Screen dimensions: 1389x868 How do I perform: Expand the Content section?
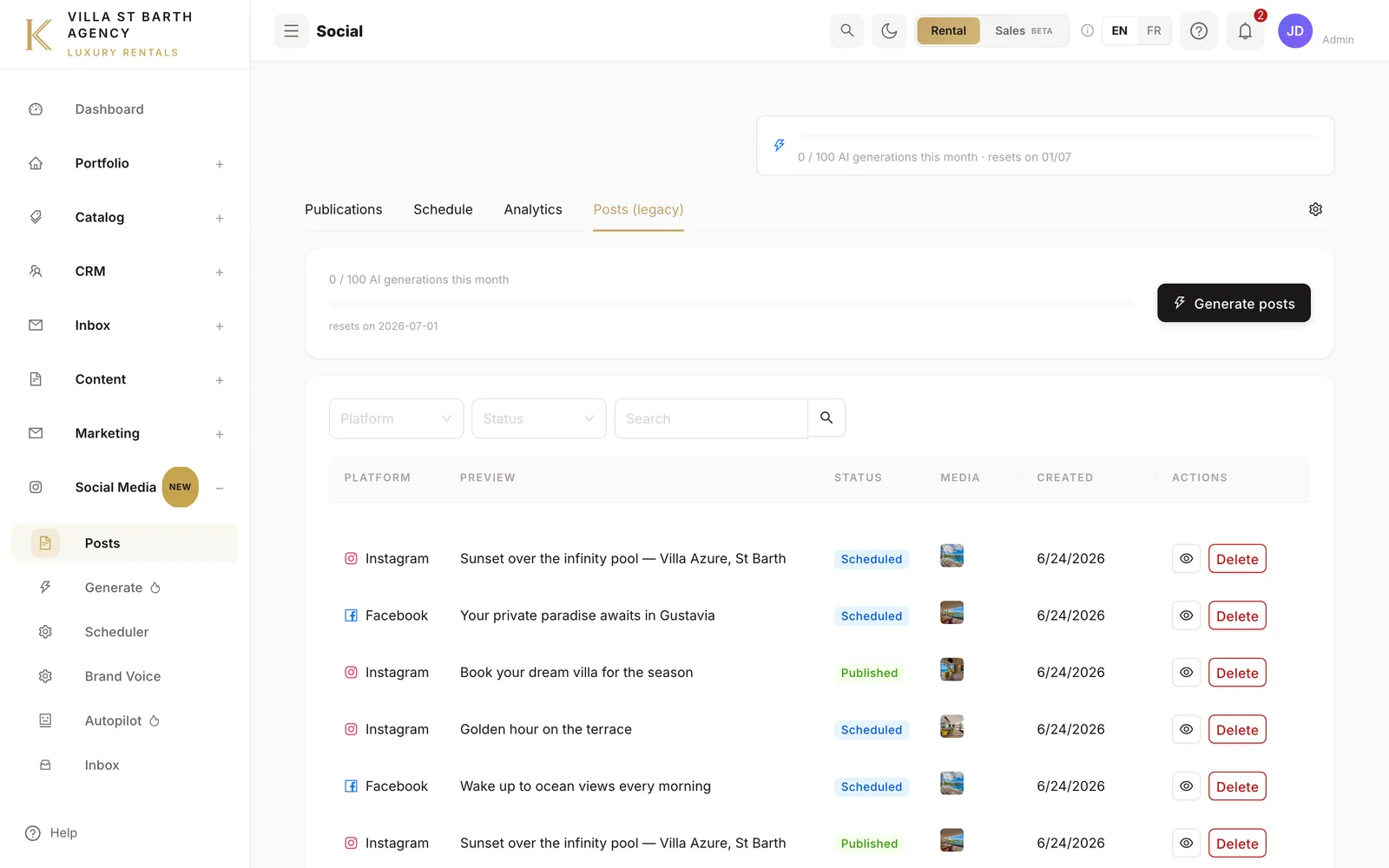[220, 380]
